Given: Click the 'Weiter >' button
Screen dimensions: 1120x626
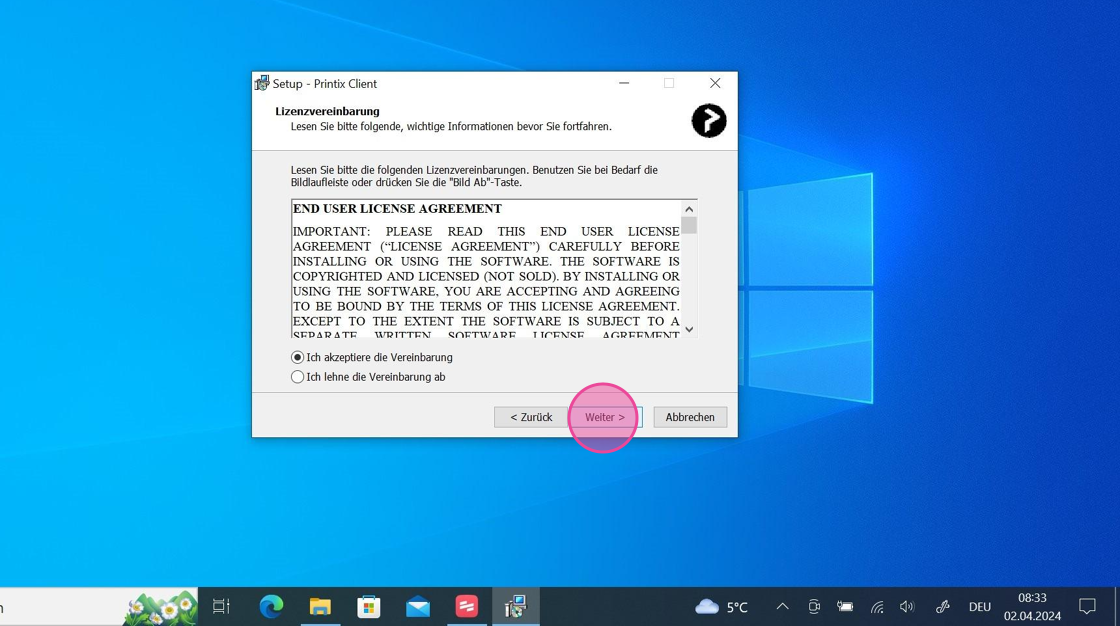Looking at the screenshot, I should 605,417.
